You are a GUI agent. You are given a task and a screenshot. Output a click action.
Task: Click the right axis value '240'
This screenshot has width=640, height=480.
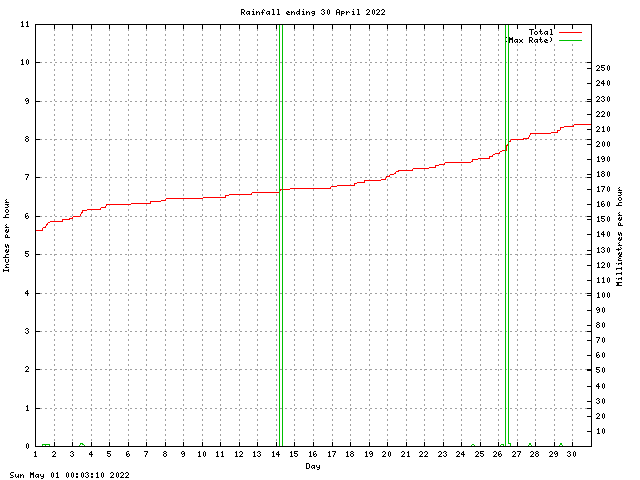pos(603,83)
